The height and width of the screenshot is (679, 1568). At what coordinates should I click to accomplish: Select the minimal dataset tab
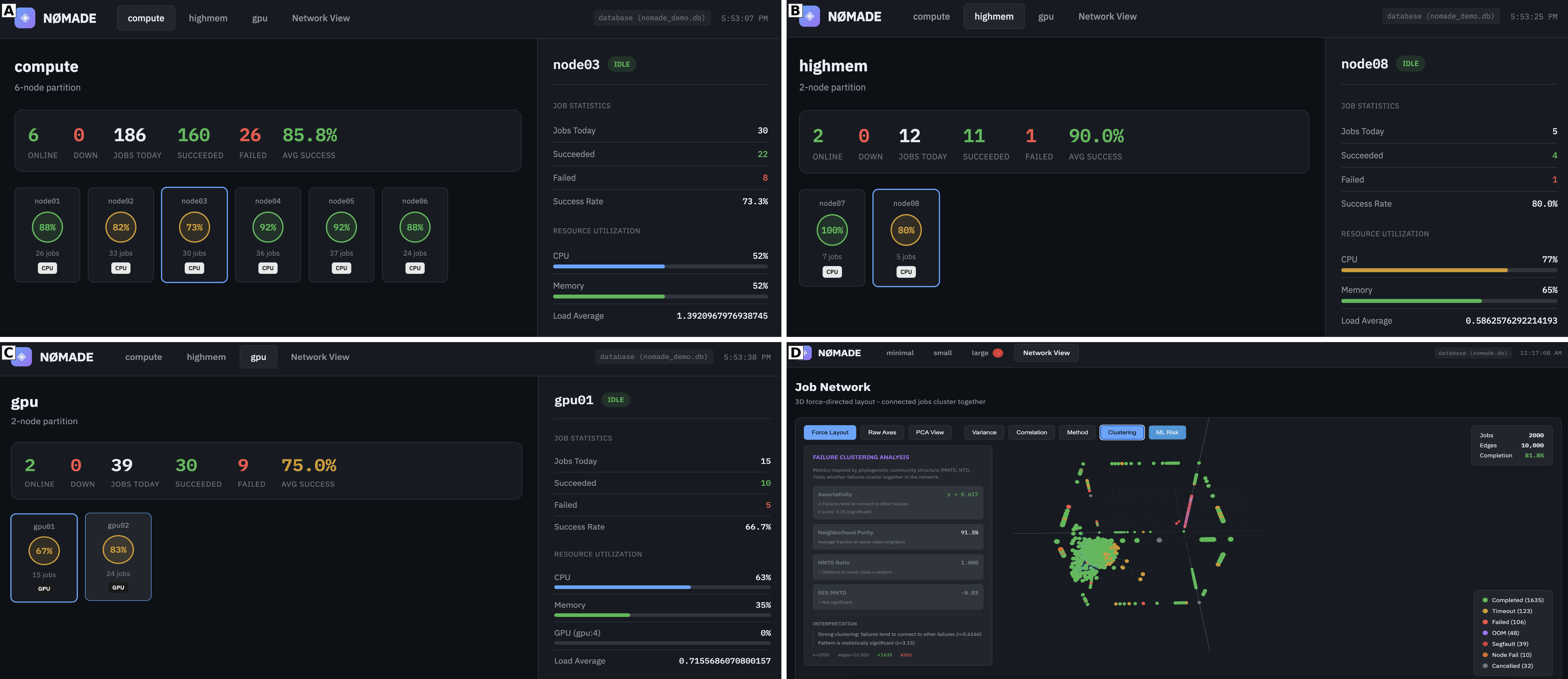[900, 352]
